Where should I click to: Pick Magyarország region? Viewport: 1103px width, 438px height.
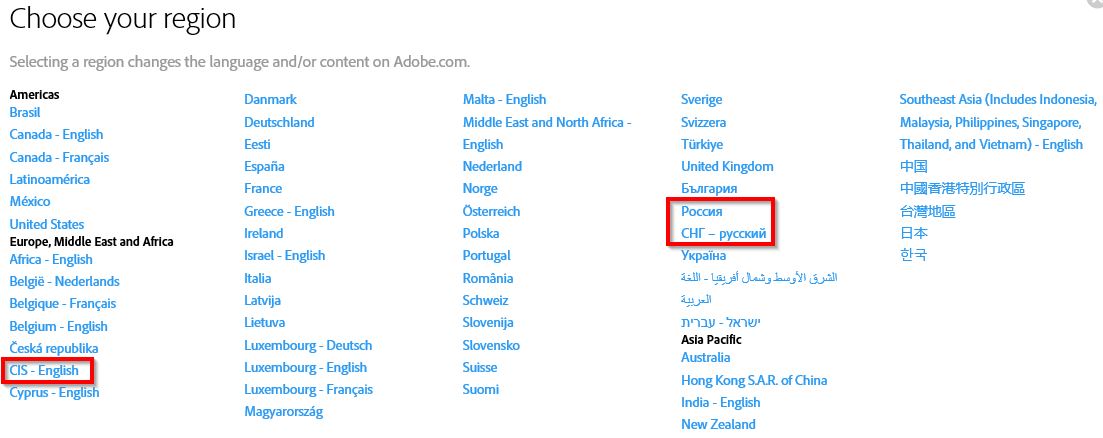point(284,411)
